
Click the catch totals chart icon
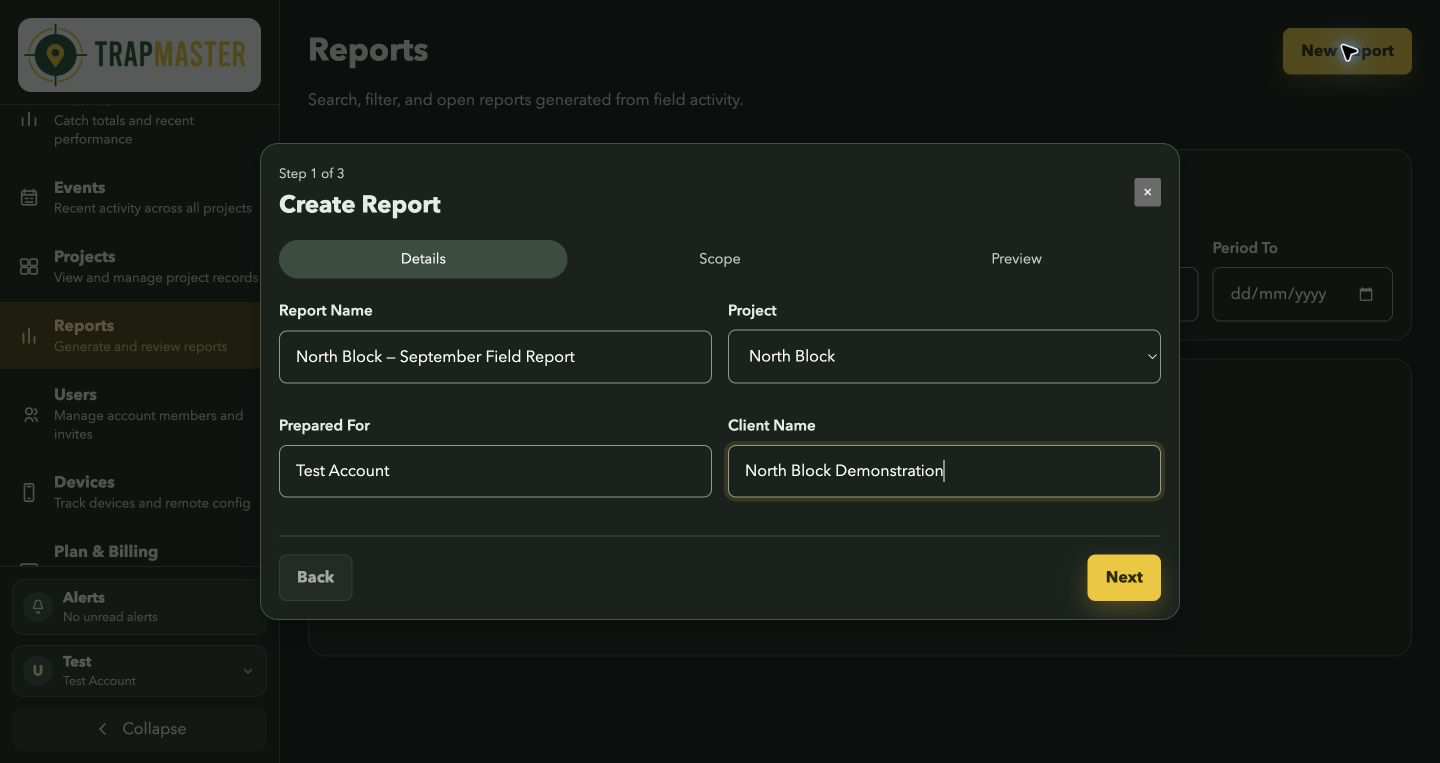(29, 120)
